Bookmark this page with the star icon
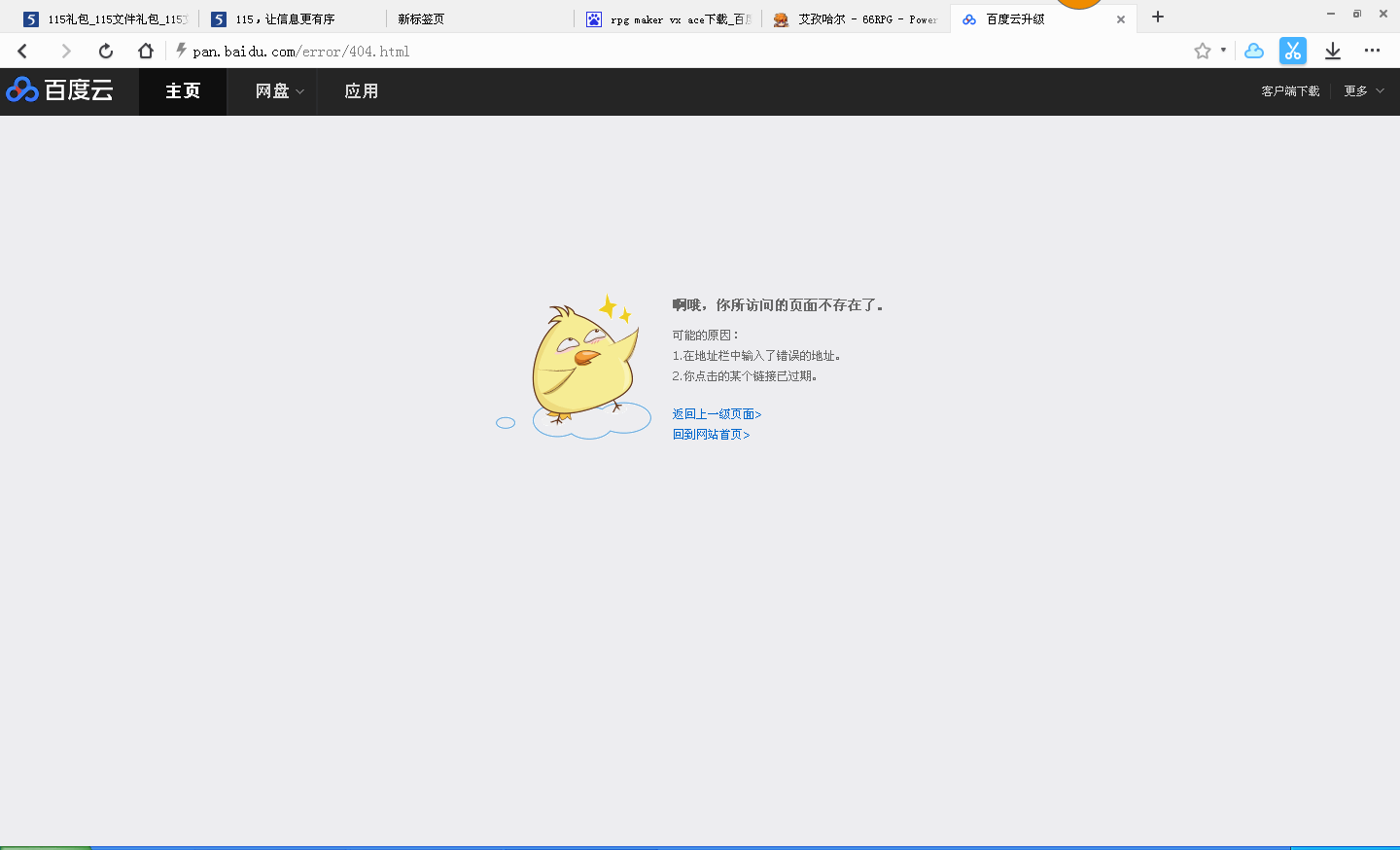Viewport: 1400px width, 850px height. tap(1203, 51)
